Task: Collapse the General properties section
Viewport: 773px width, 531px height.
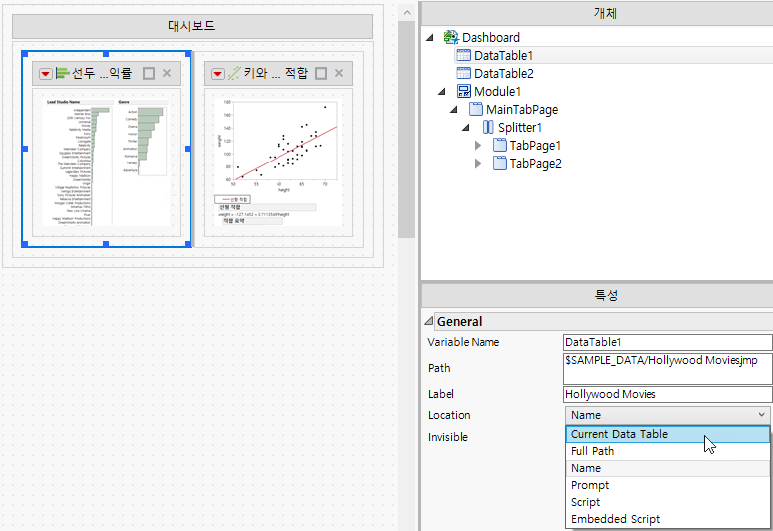Action: (x=429, y=322)
